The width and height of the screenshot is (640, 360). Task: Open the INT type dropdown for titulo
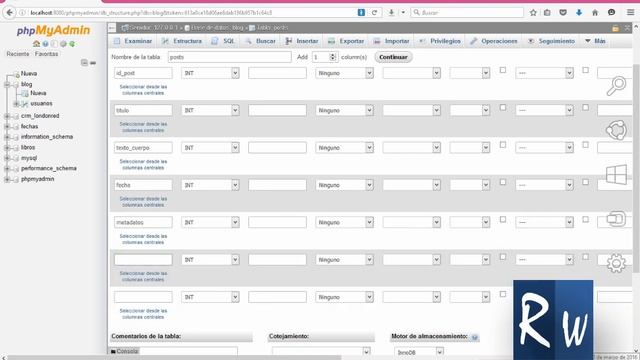coord(210,110)
